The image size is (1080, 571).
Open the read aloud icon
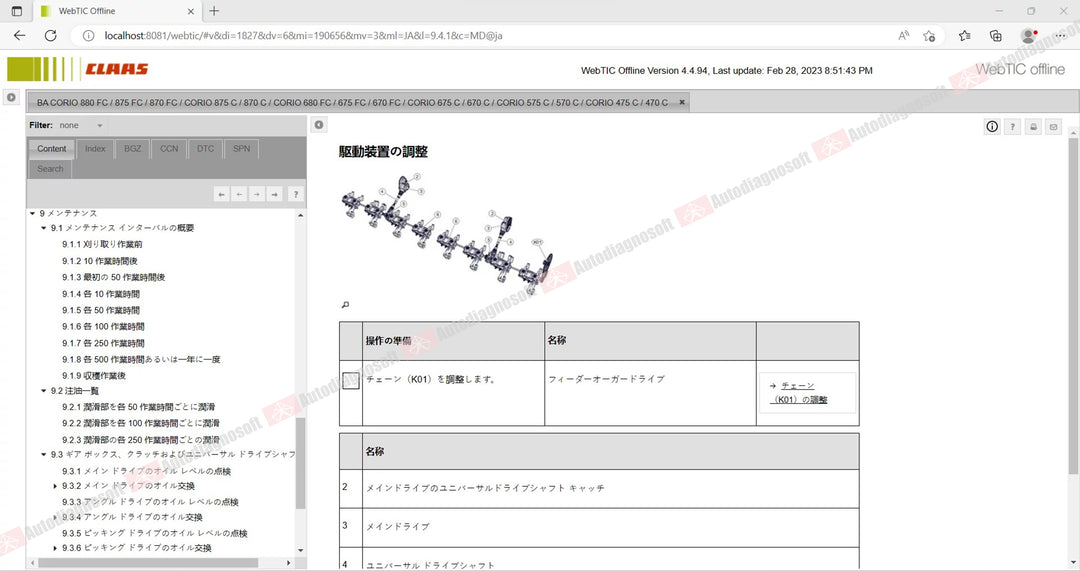(x=903, y=36)
